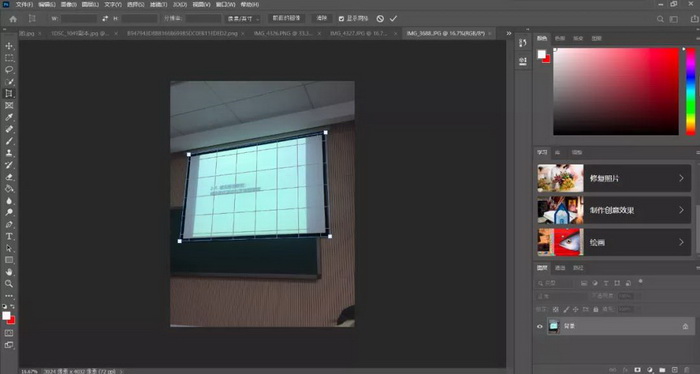Open the 像素/英寸 resolution unit dropdown
Screen dimensions: 700x374
point(243,19)
